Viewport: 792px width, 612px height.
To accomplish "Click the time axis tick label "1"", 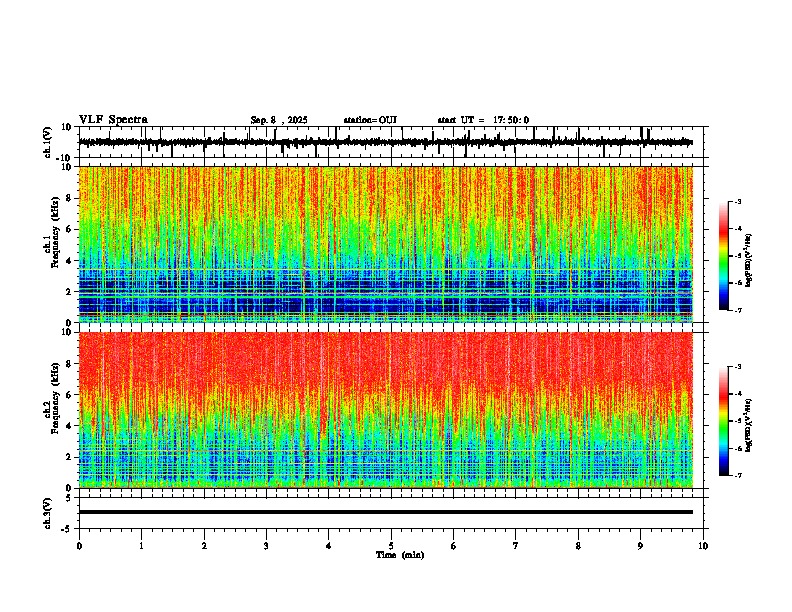I will click(x=141, y=546).
